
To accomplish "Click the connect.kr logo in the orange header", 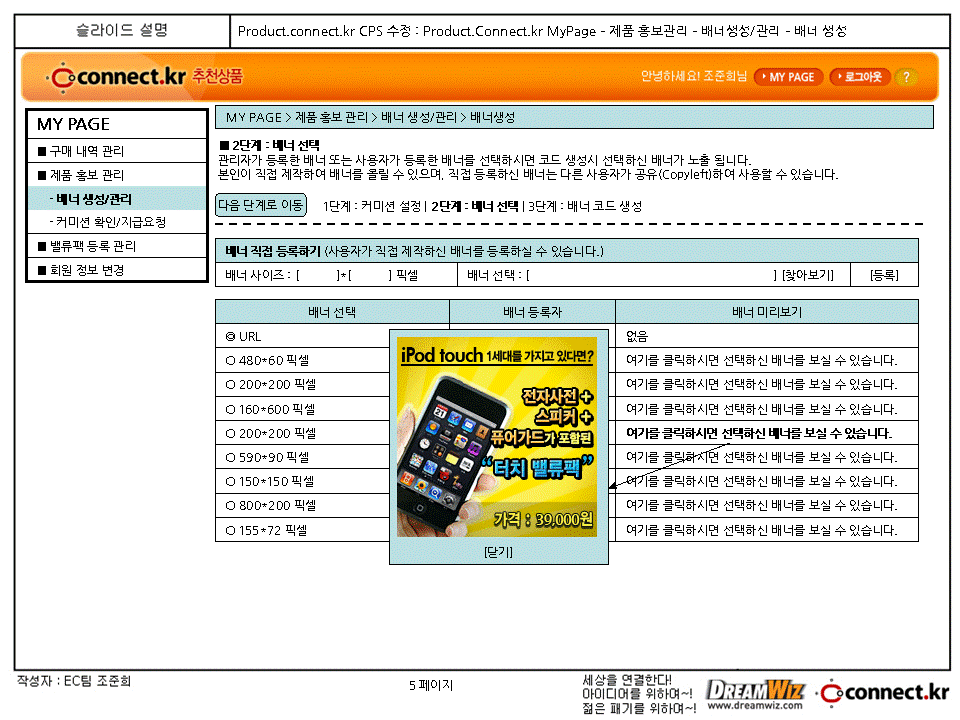I will pos(116,77).
